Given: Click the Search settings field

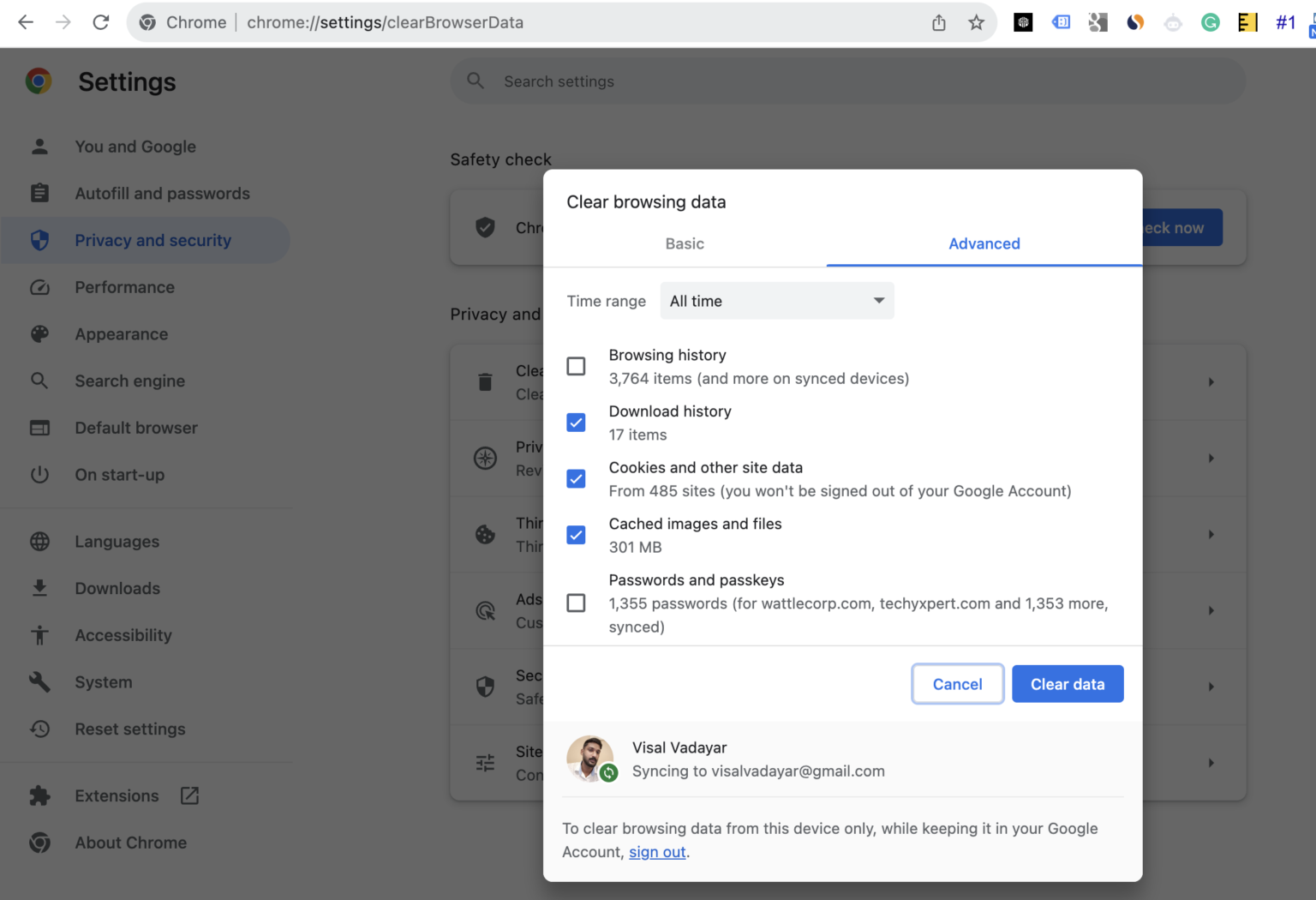Looking at the screenshot, I should 846,81.
